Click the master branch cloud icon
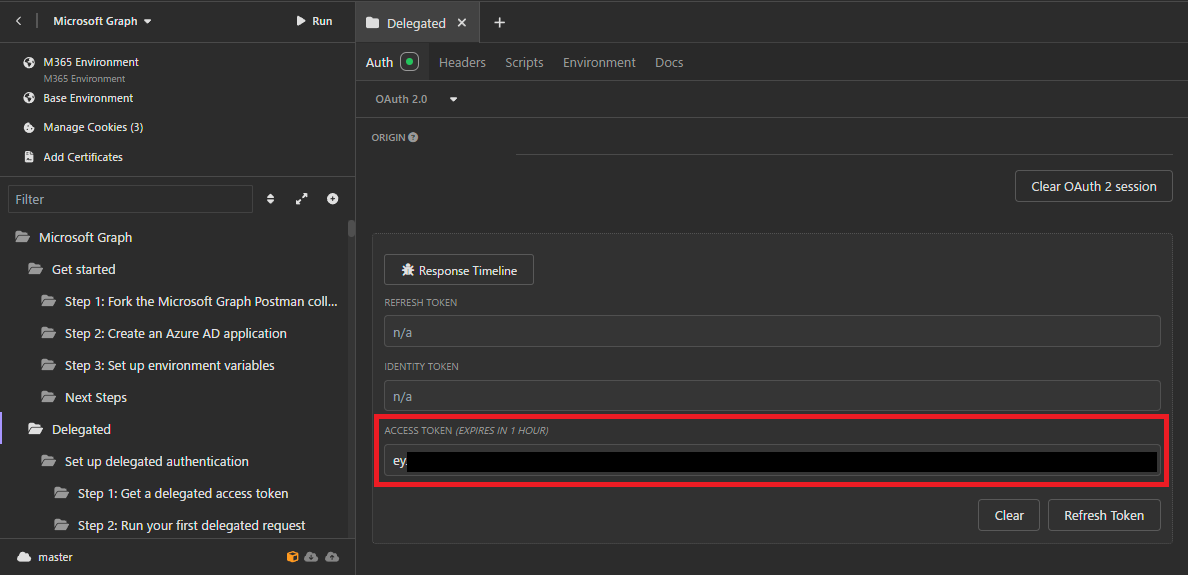 click(x=24, y=557)
